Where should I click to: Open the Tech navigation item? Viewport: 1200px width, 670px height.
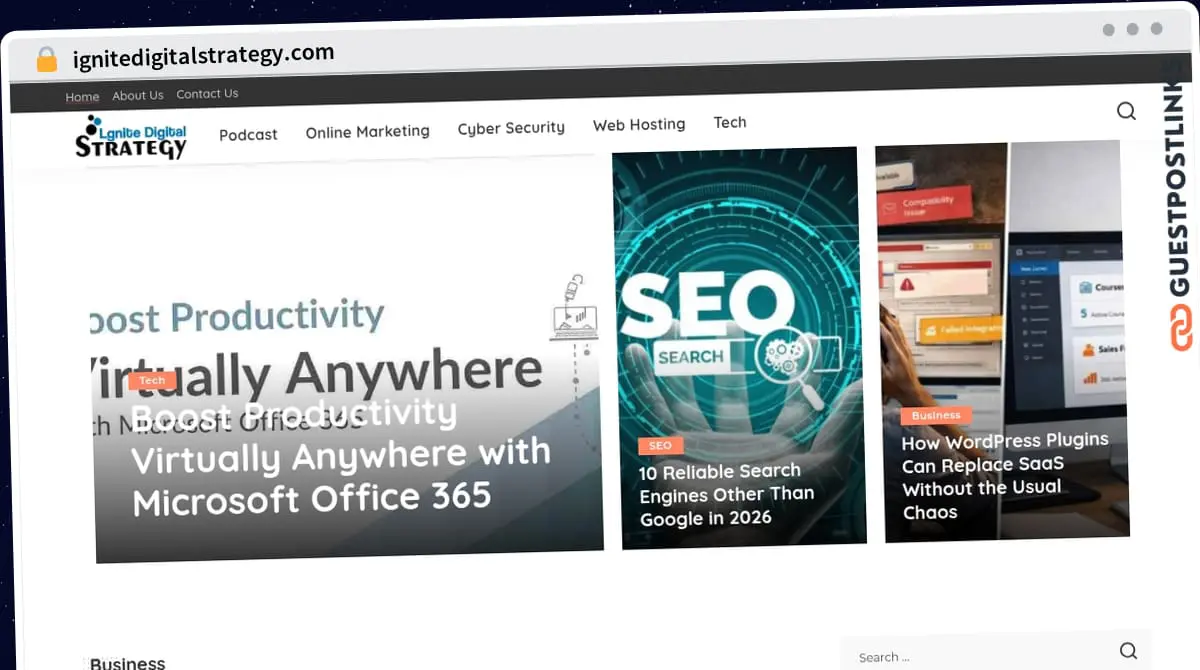[730, 122]
